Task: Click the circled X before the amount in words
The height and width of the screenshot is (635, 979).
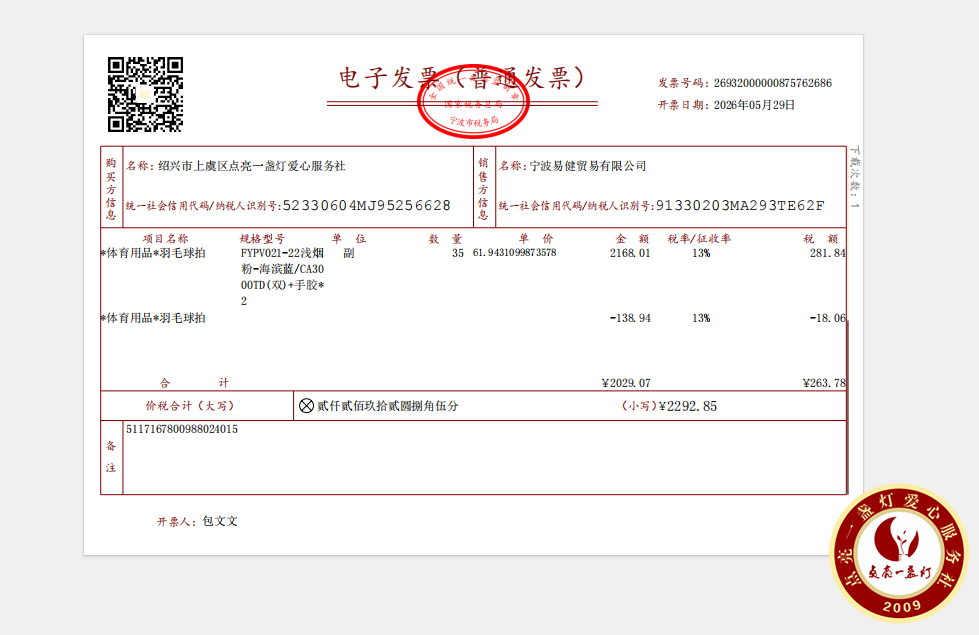Action: point(306,406)
